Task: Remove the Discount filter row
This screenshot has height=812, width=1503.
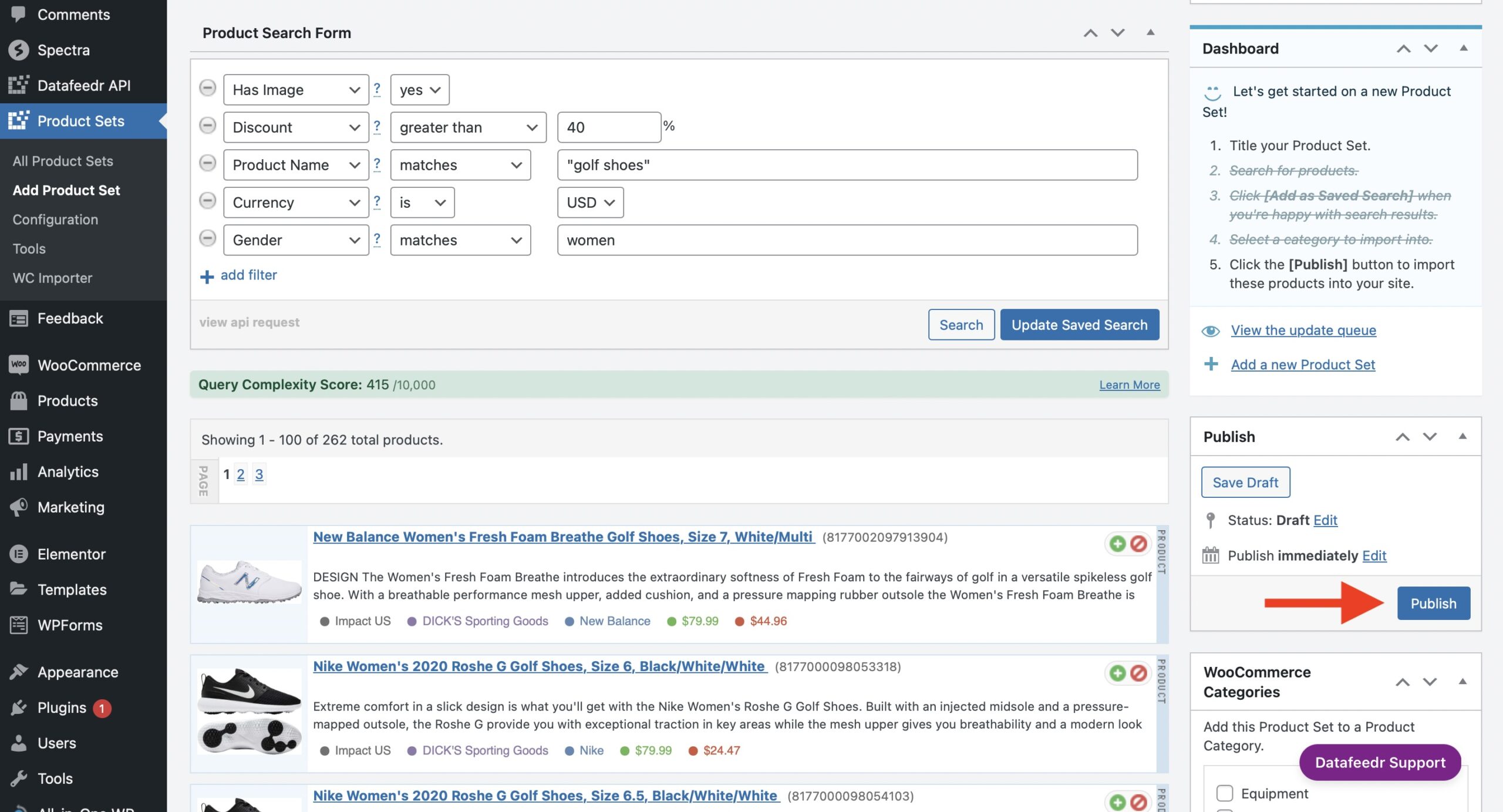Action: click(x=207, y=126)
